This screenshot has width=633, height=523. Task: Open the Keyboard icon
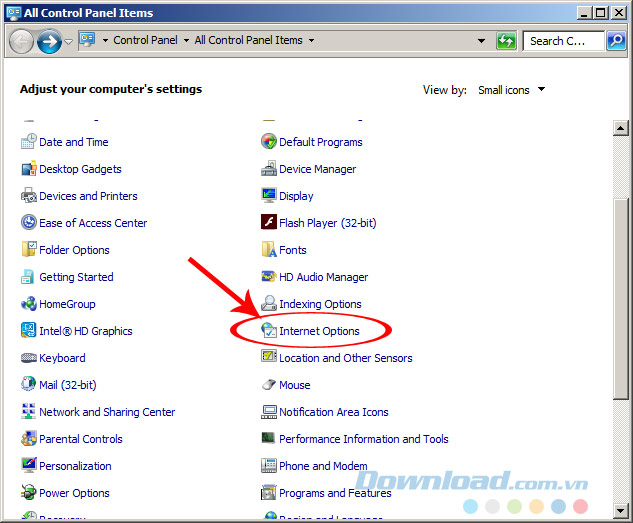point(29,358)
